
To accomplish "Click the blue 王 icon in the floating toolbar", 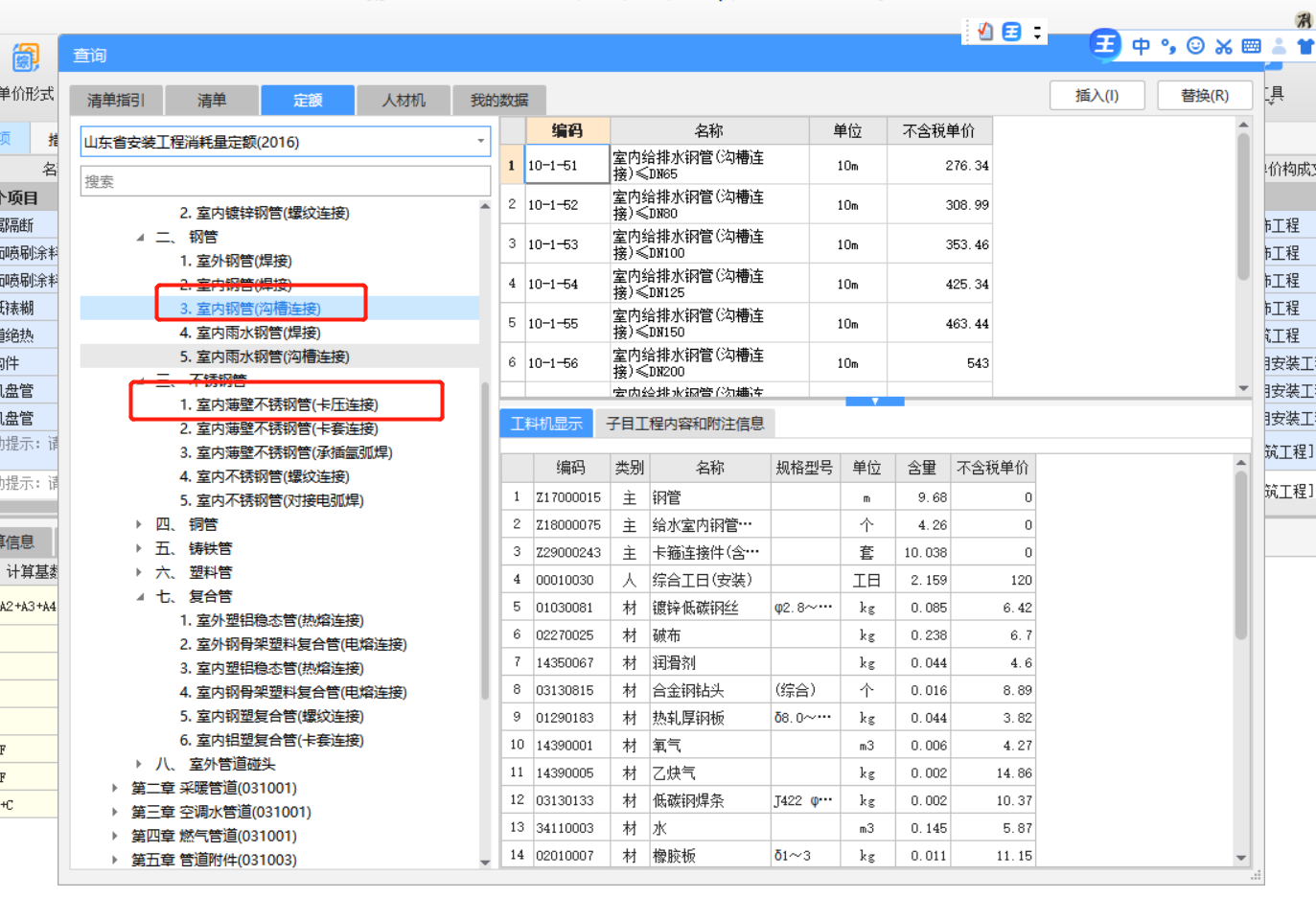I will pyautogui.click(x=1011, y=32).
